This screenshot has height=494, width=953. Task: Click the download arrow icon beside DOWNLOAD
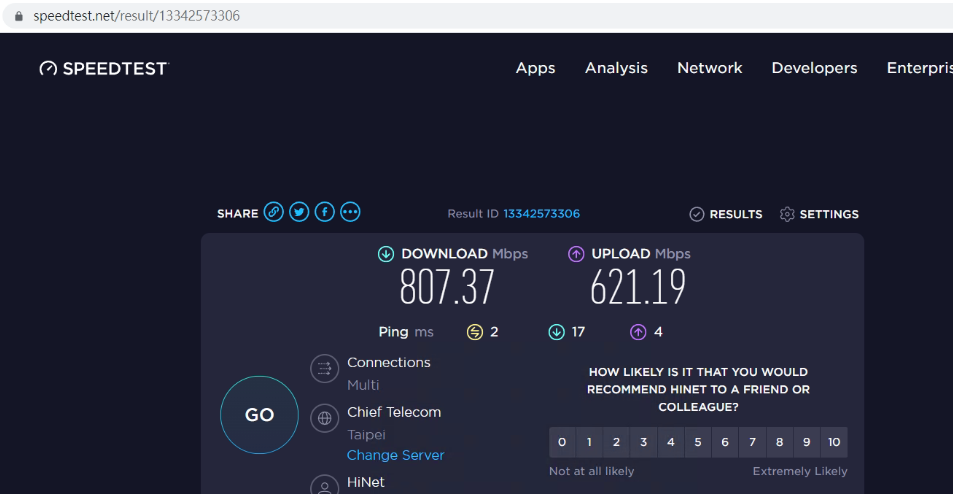(x=386, y=254)
